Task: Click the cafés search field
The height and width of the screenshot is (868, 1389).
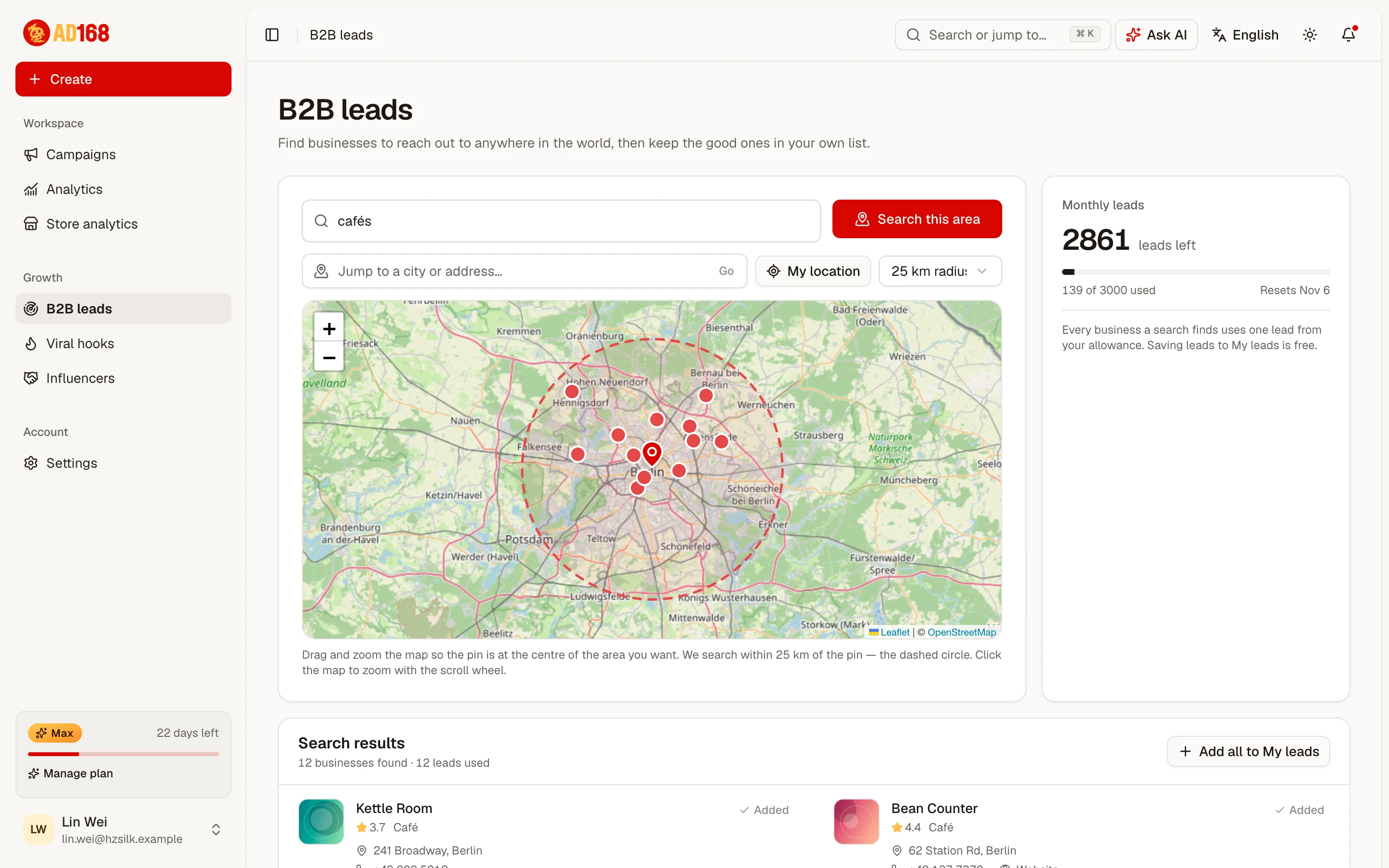Action: pyautogui.click(x=561, y=221)
